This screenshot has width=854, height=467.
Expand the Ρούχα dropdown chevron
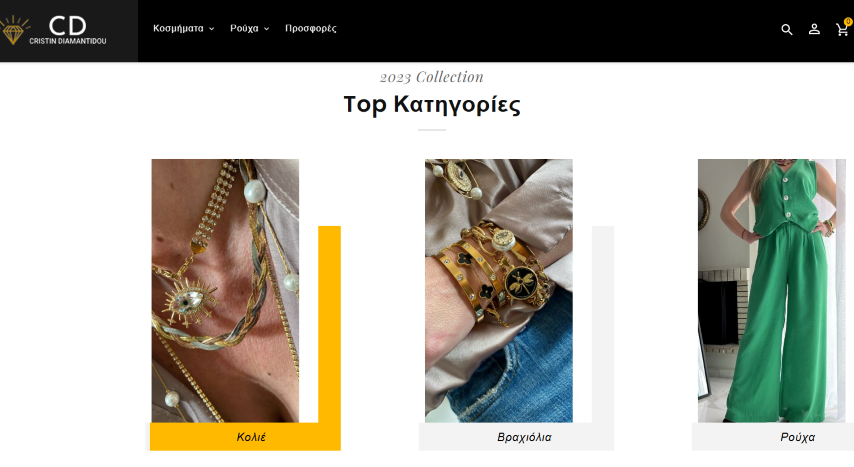(x=266, y=29)
